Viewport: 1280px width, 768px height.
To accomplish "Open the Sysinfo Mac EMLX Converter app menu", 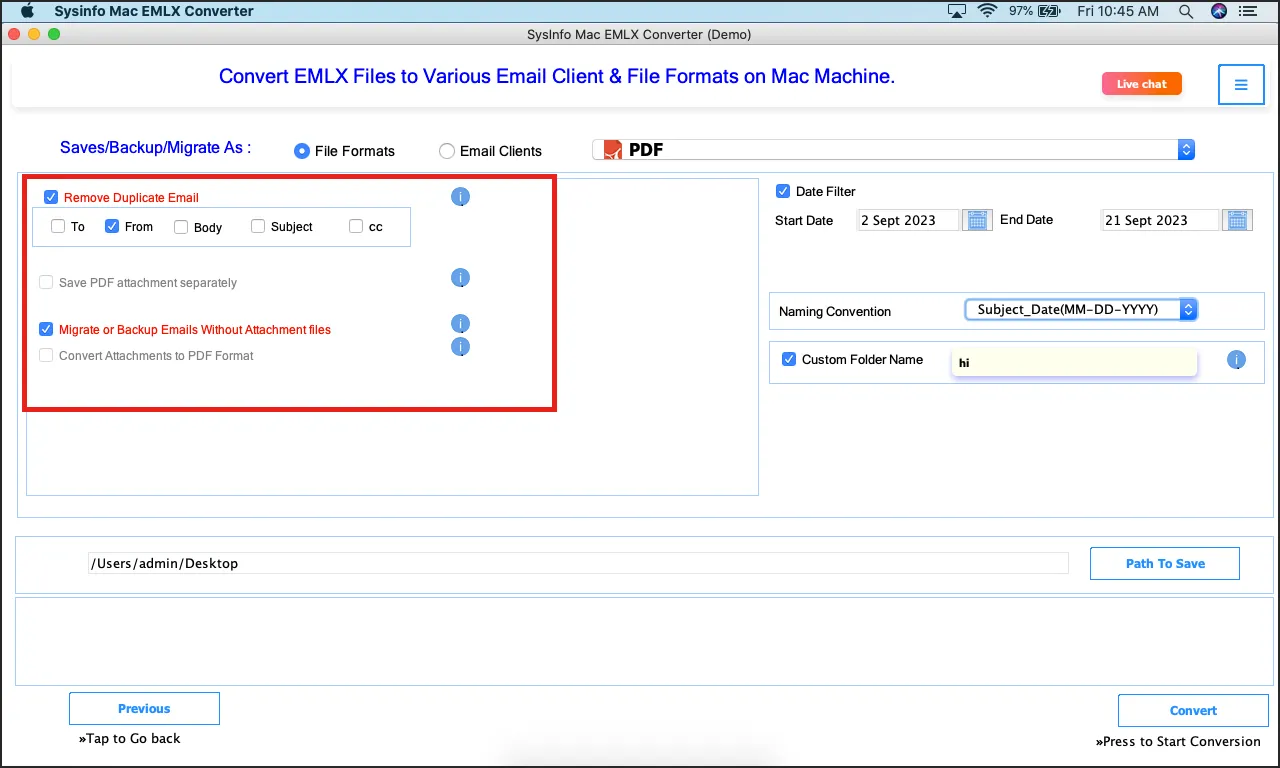I will 154,11.
